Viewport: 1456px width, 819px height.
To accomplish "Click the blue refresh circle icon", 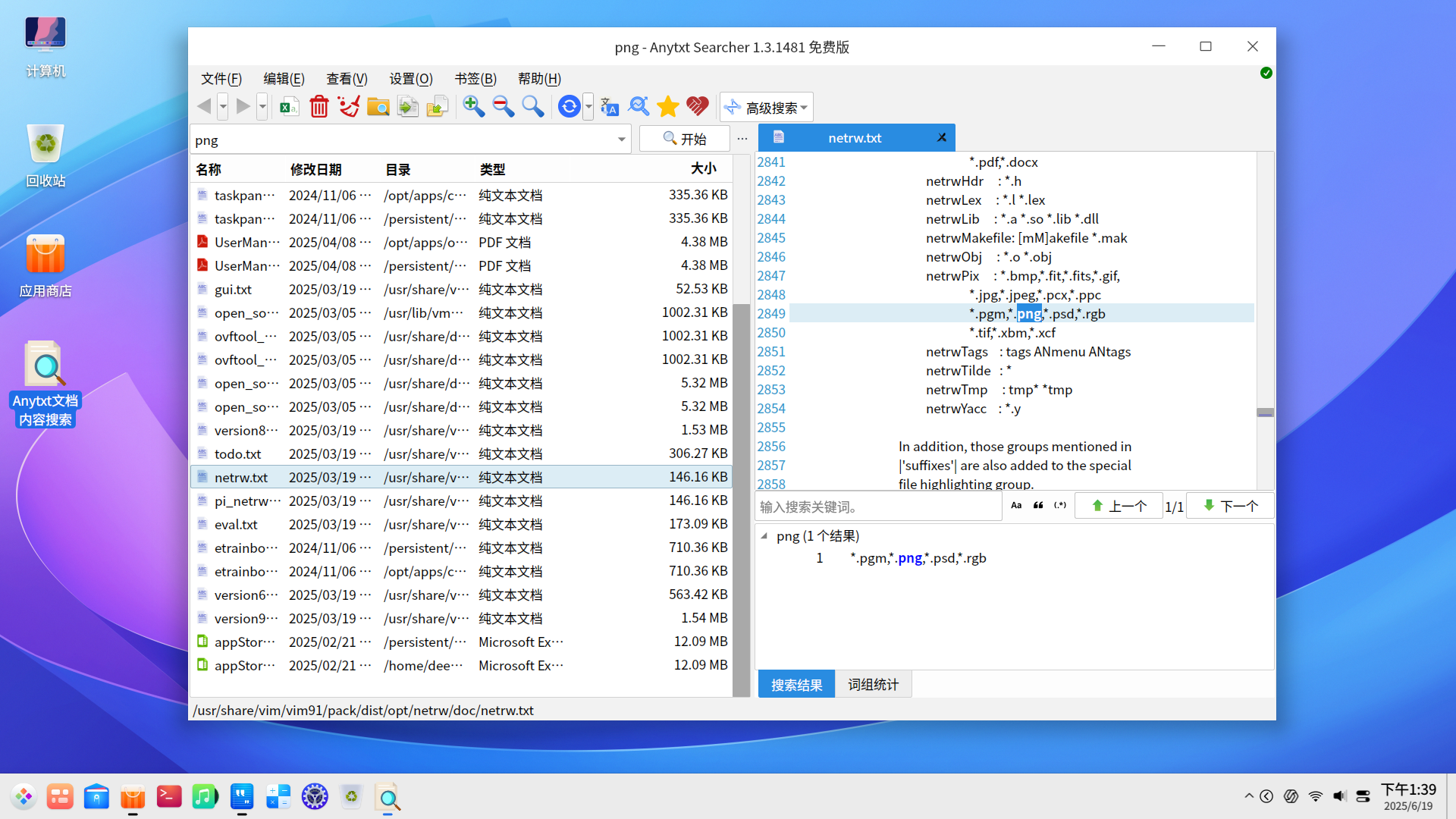I will coord(569,107).
